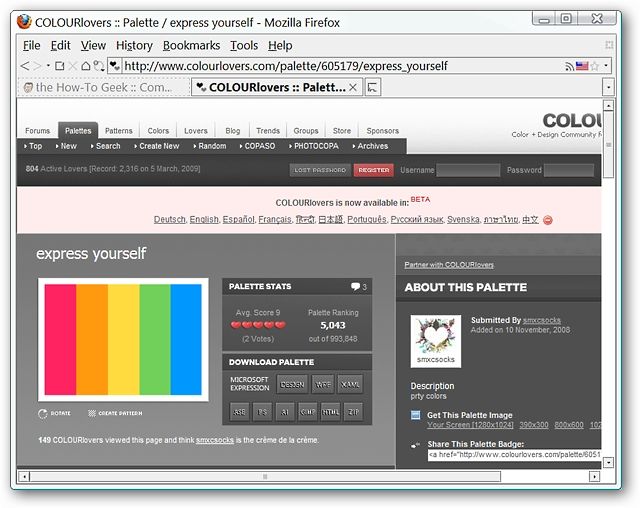This screenshot has height=508, width=640.
Task: Click the red Register button
Action: [374, 170]
